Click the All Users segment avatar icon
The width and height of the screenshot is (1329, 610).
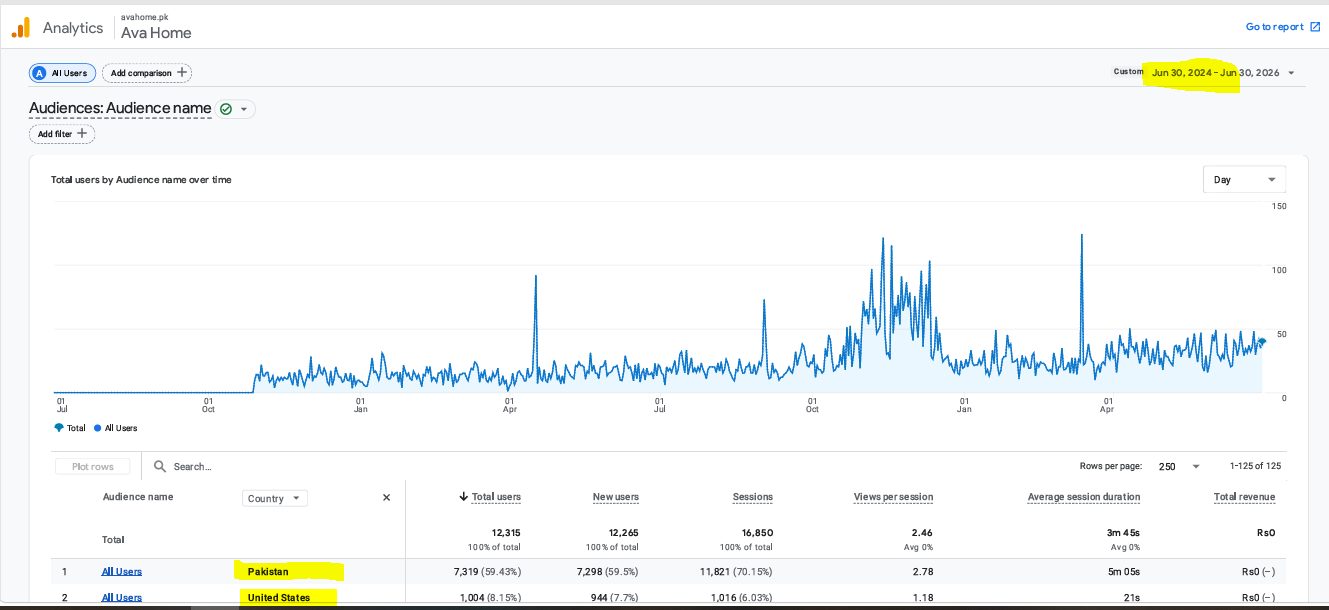[x=40, y=73]
